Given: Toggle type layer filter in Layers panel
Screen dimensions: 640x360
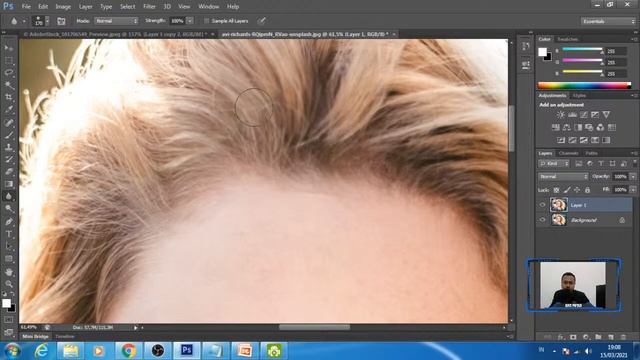Looking at the screenshot, I should [601, 164].
